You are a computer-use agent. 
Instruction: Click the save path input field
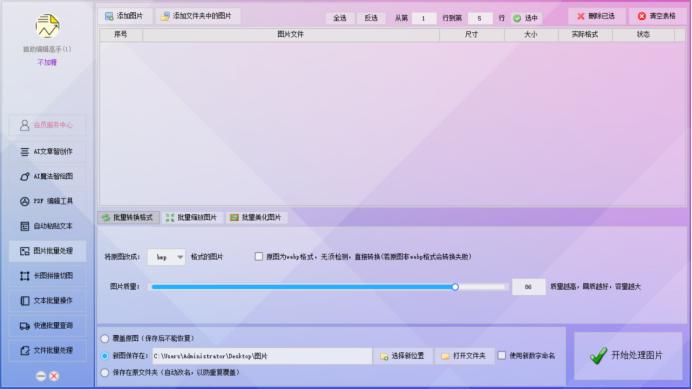pos(262,356)
